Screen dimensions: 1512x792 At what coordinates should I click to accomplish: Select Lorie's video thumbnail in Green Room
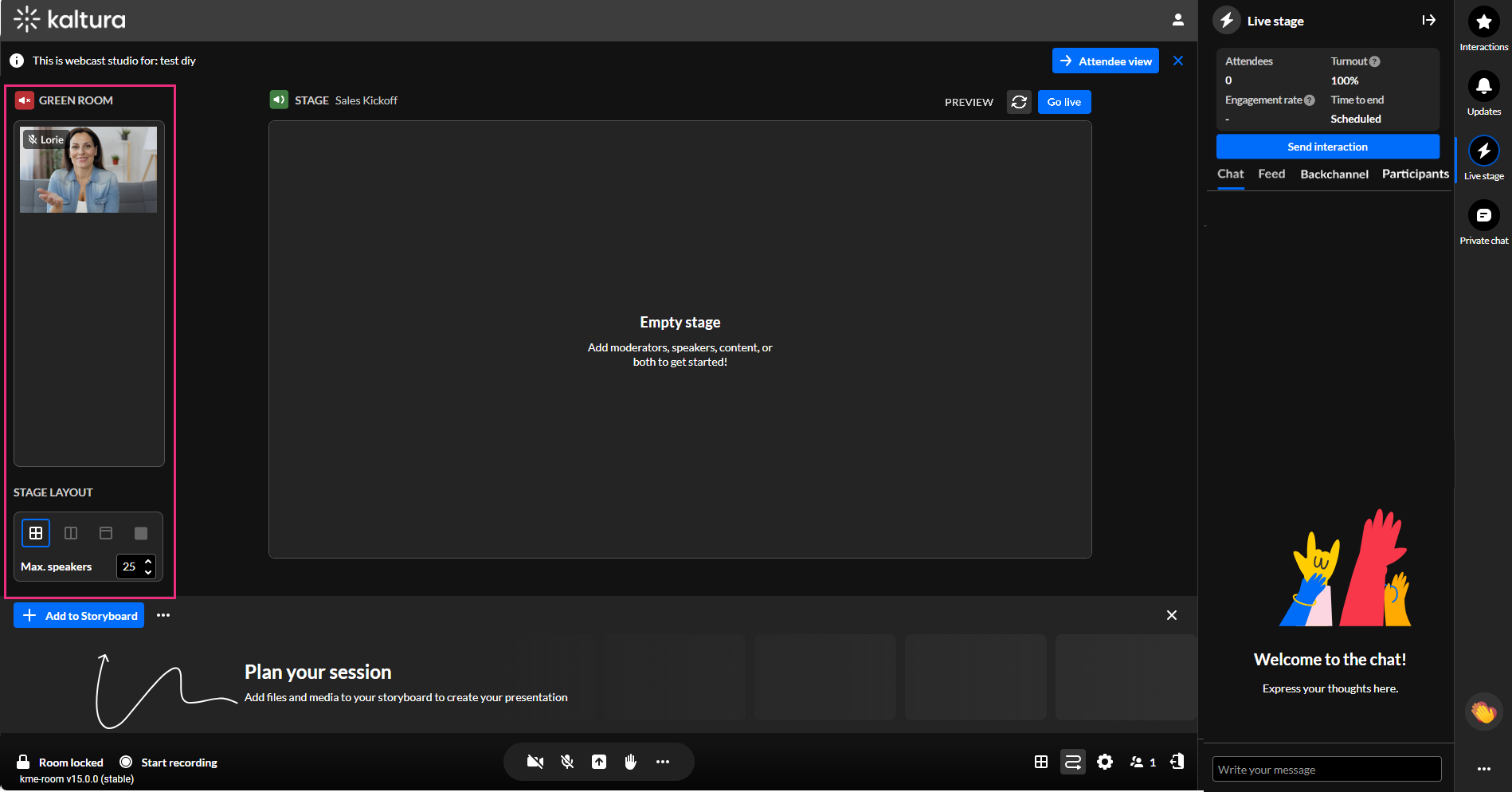88,170
